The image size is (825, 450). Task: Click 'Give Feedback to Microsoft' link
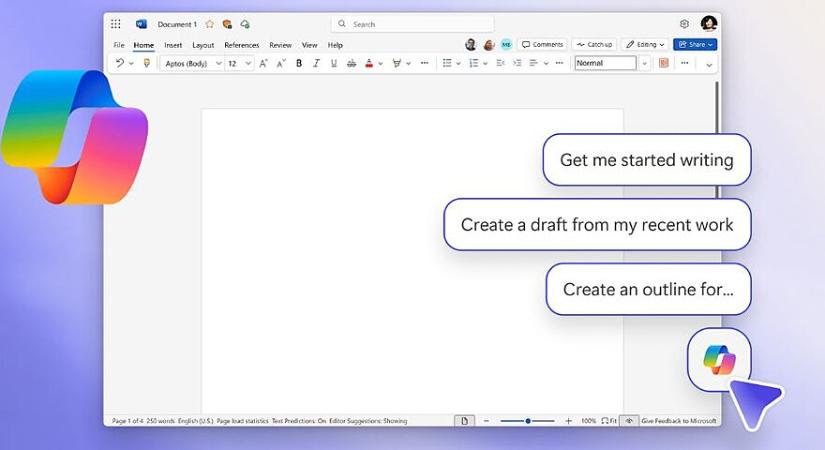click(679, 421)
